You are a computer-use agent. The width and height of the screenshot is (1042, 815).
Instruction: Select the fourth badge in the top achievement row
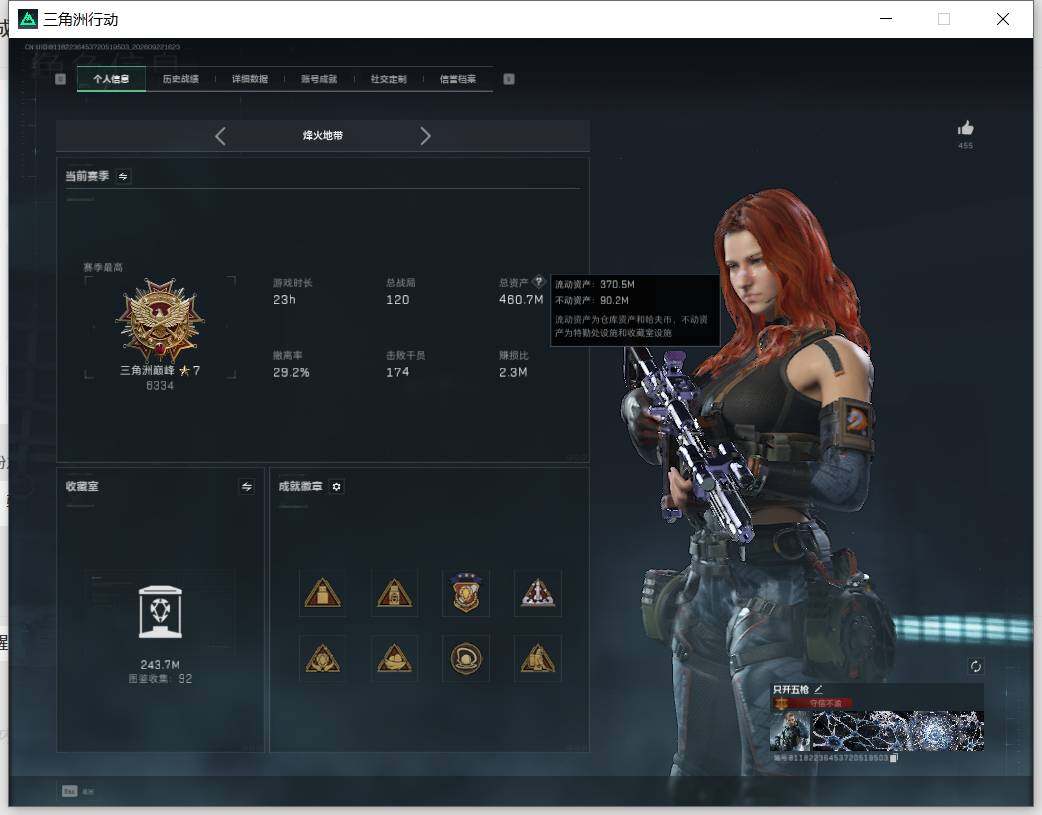(x=538, y=593)
